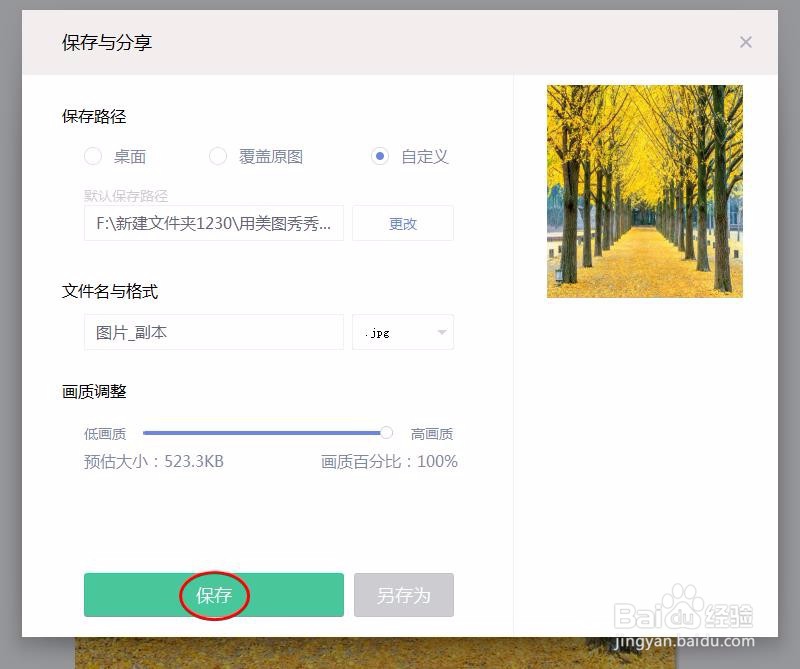Open the .jpg format dropdown

click(403, 332)
